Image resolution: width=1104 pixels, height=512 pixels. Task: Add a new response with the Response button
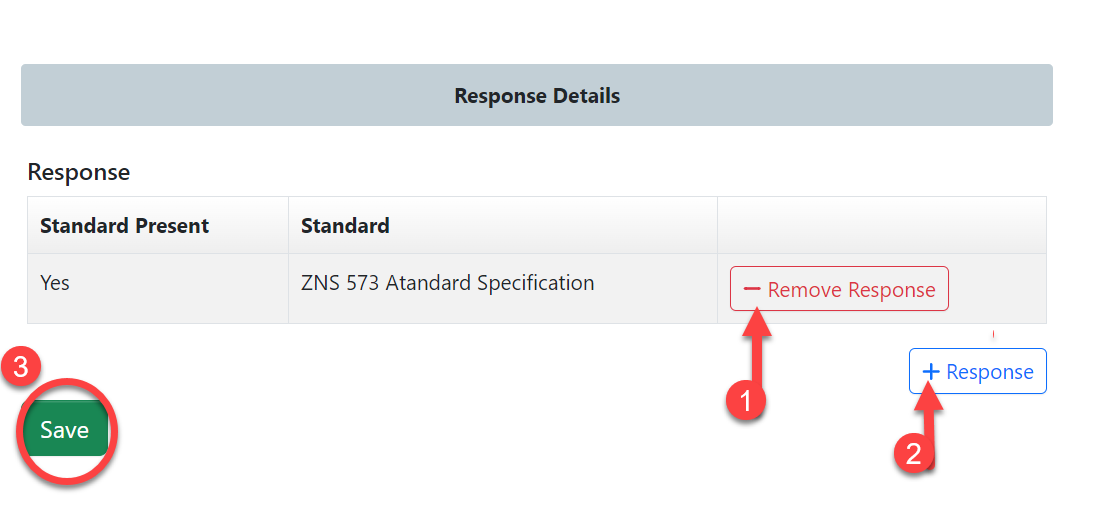977,372
